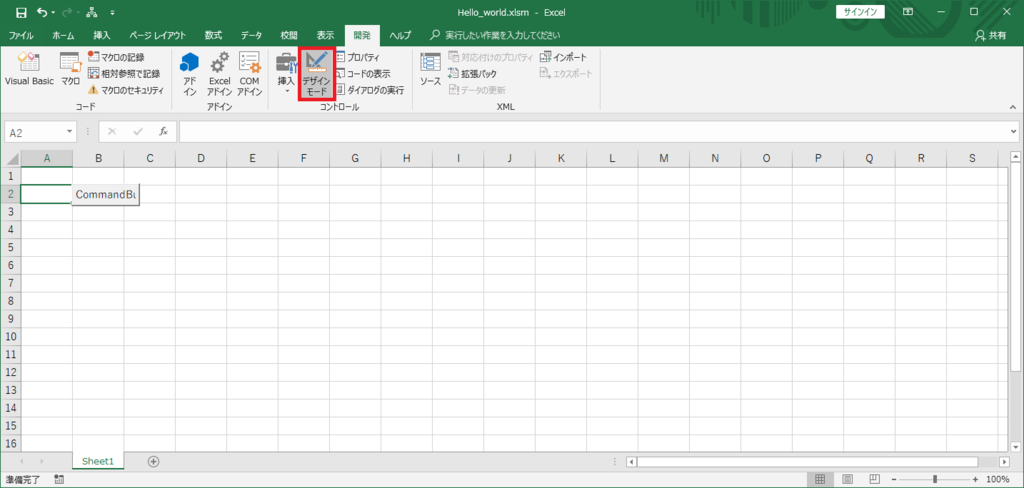Click into the formula bar
Image resolution: width=1024 pixels, height=488 pixels.
(593, 131)
